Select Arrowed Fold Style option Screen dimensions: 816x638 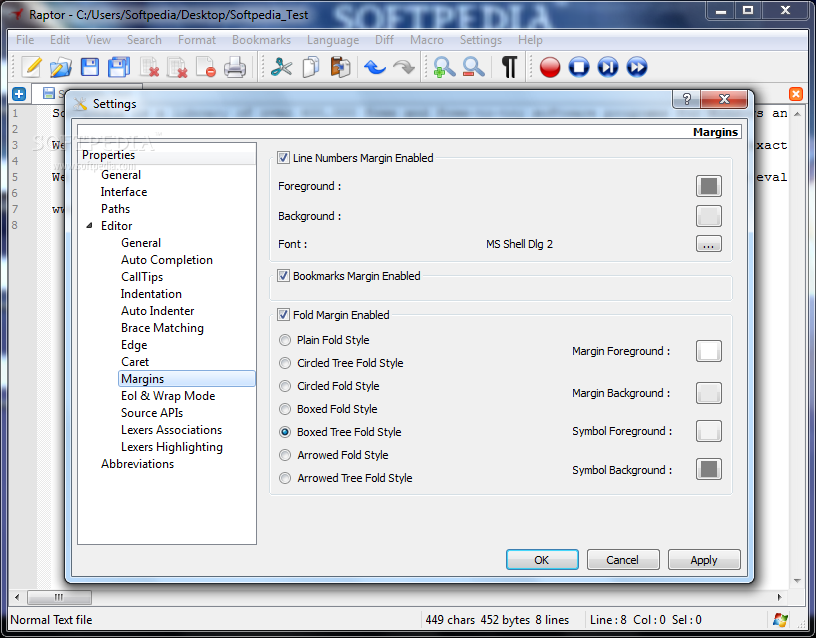pyautogui.click(x=285, y=455)
